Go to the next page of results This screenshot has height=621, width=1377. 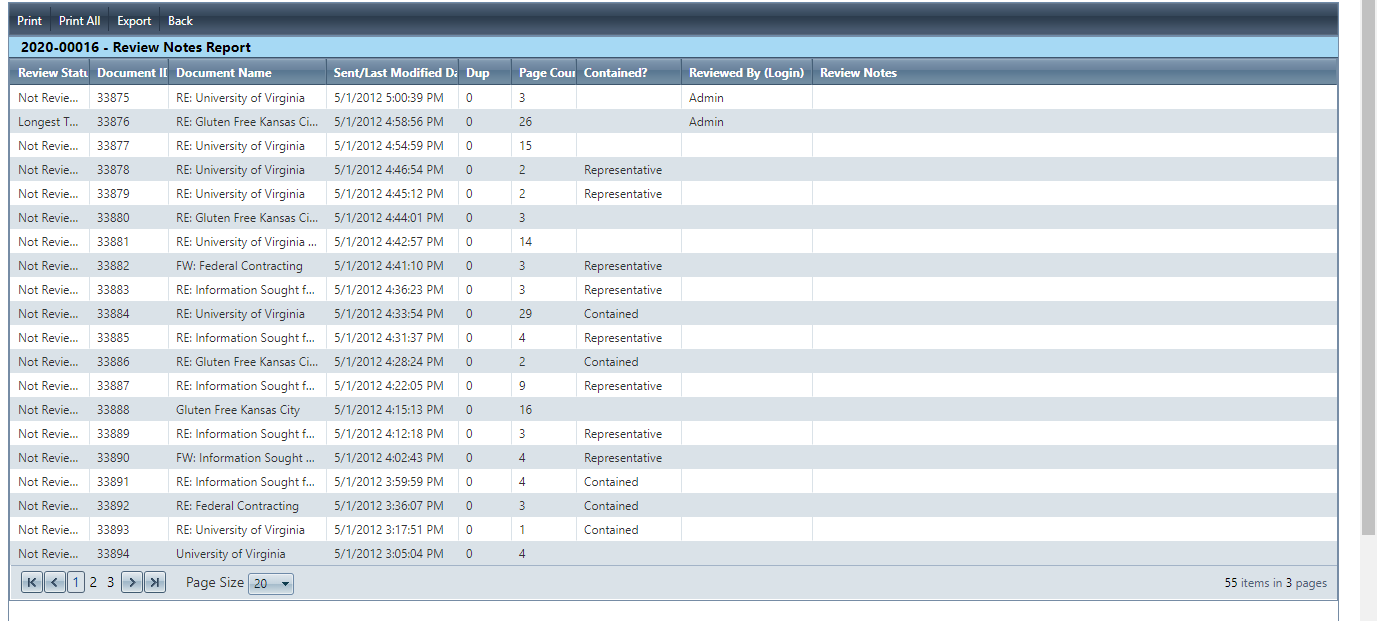(x=131, y=583)
